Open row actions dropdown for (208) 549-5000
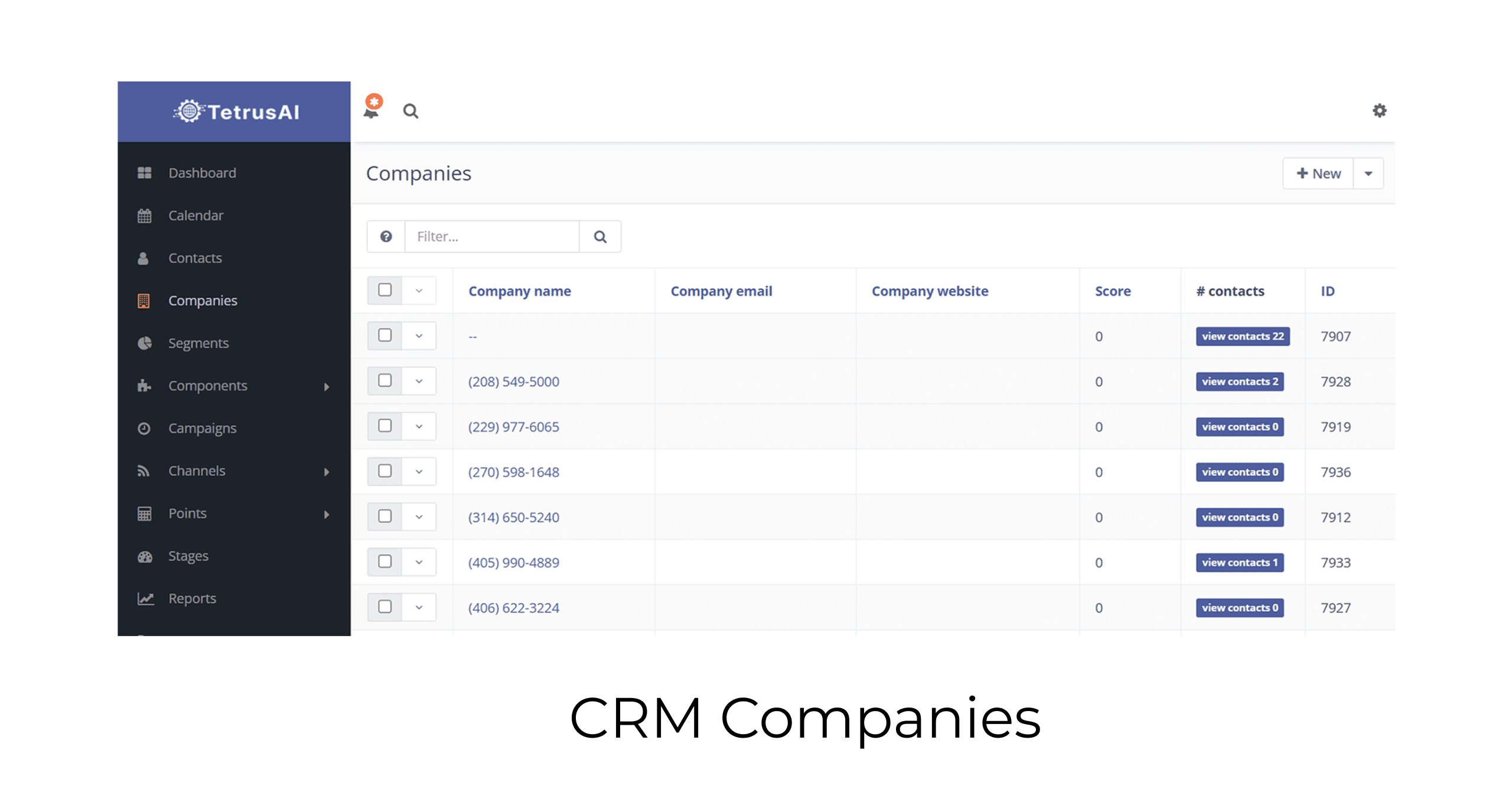1512x789 pixels. [x=419, y=381]
